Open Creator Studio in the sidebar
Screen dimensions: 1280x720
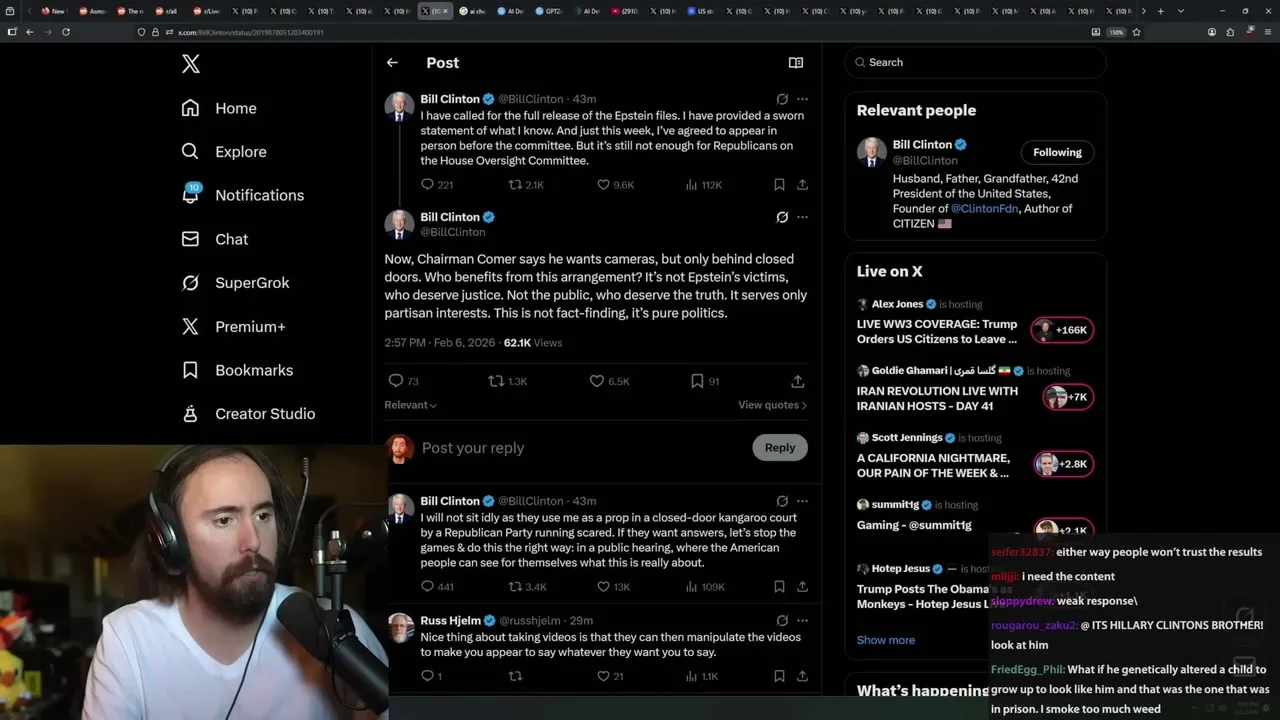[x=248, y=414]
